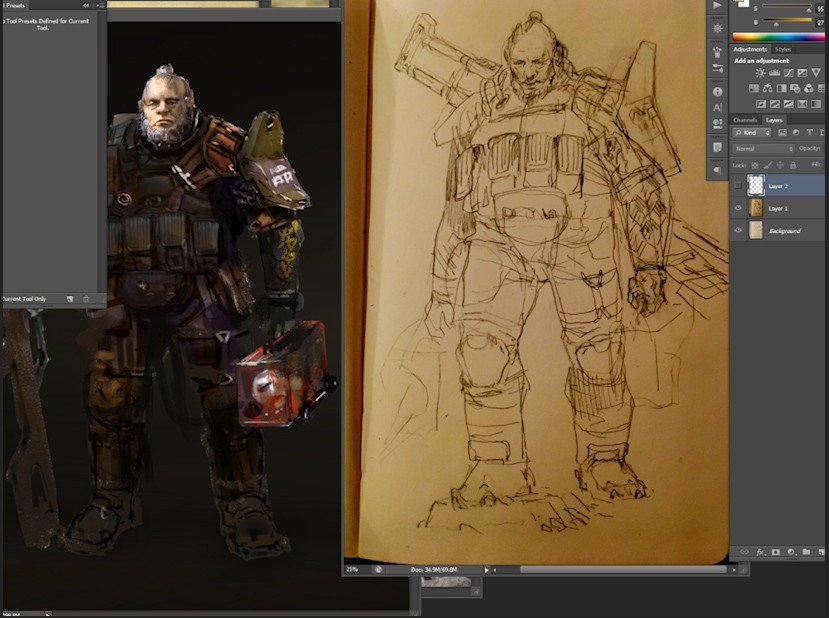The width and height of the screenshot is (829, 618).
Task: Open the Paragraph panel icon
Action: point(717,170)
